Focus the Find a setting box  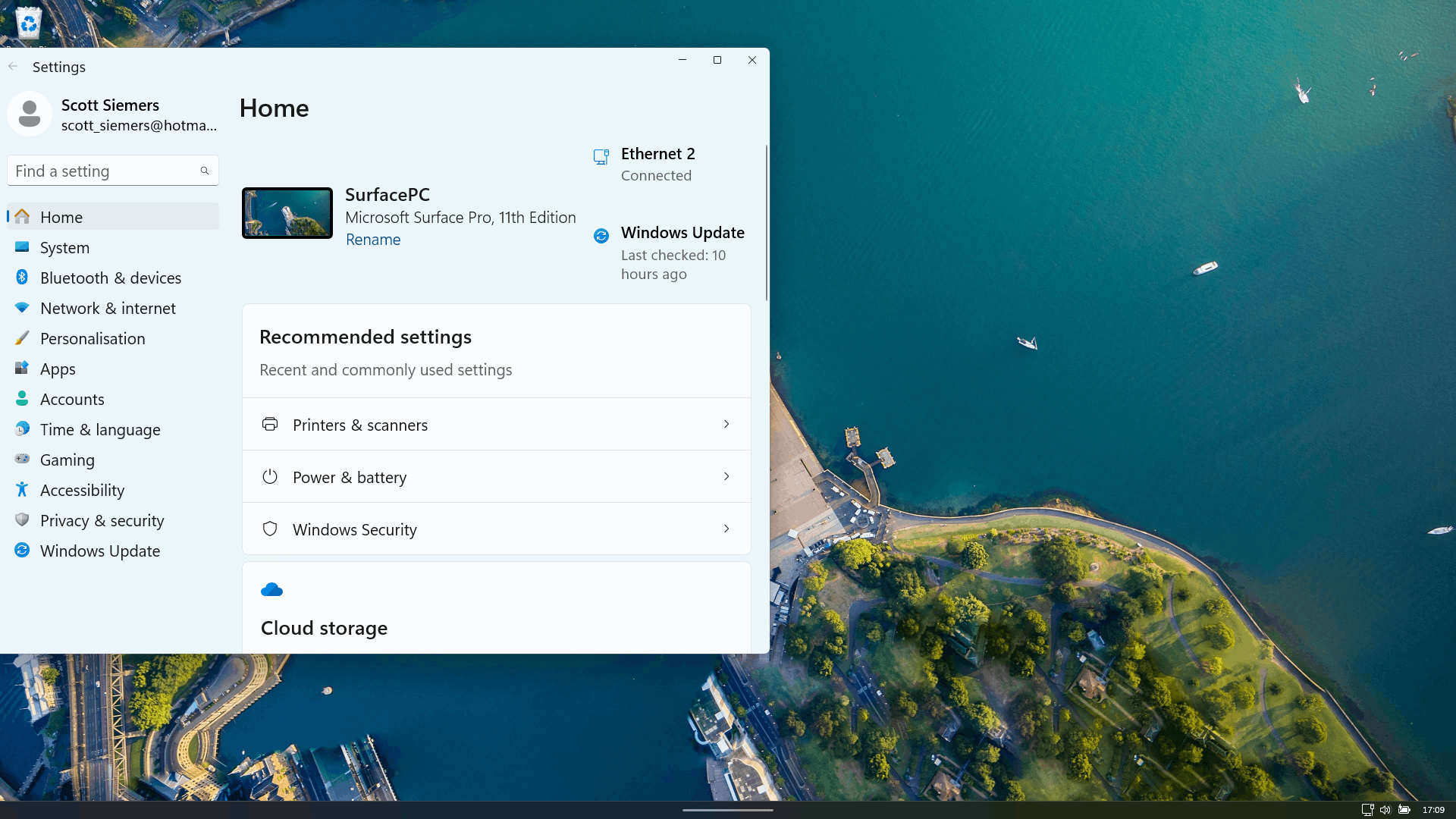113,171
